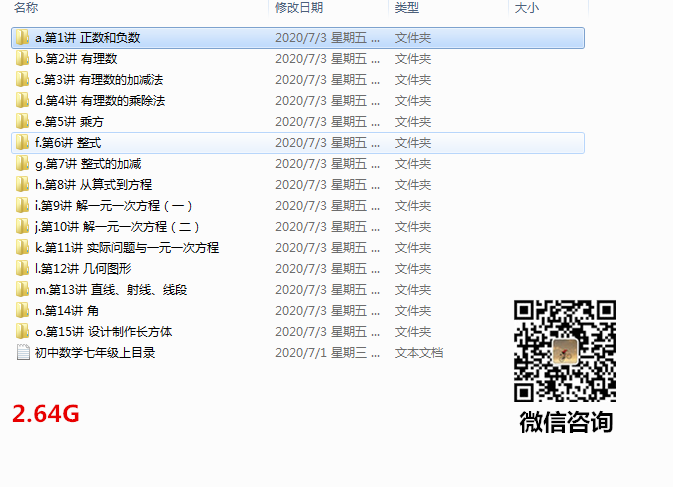Click the date cell of a.第1讲 row
The width and height of the screenshot is (673, 487).
pyautogui.click(x=327, y=38)
